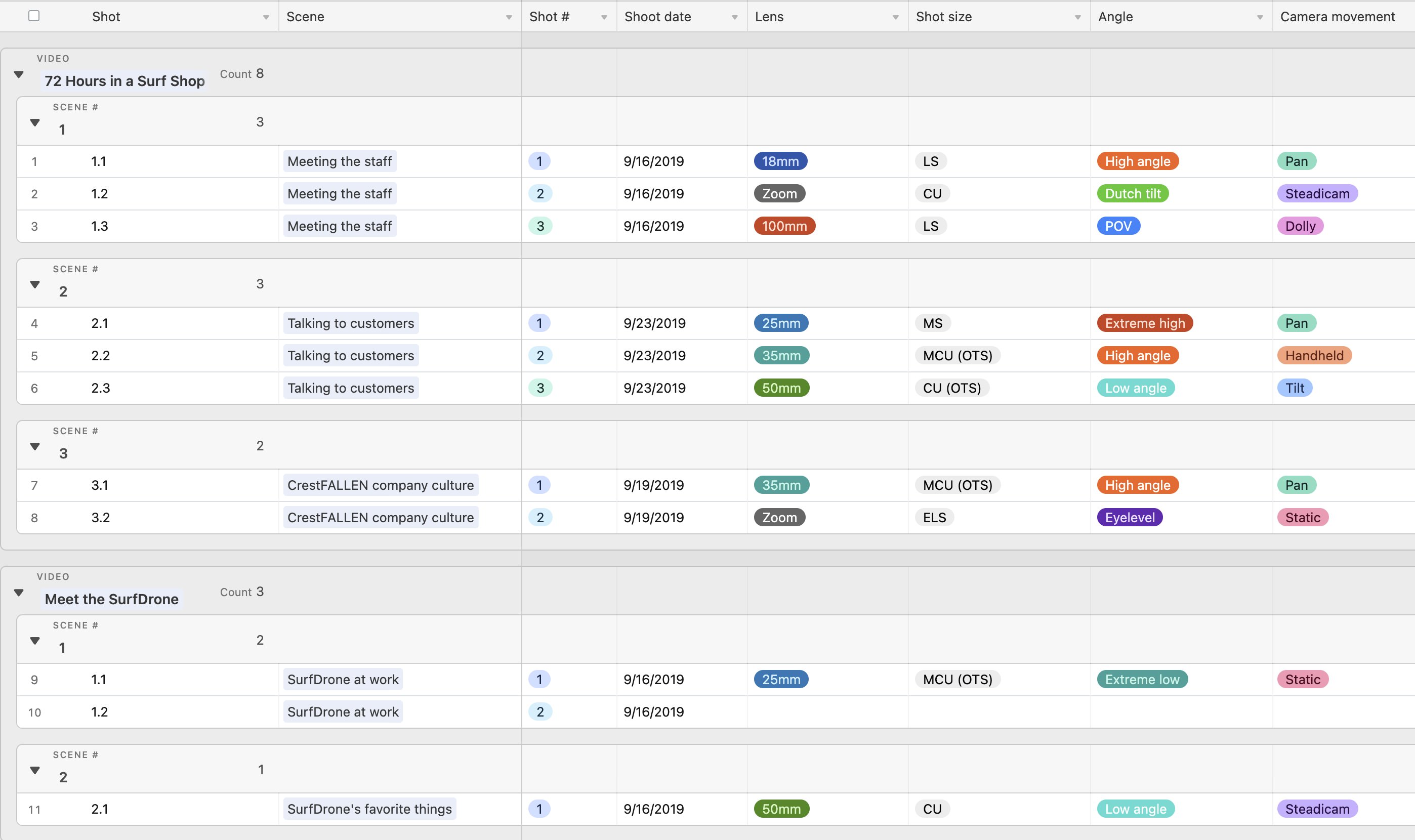
Task: Open the Angle column dropdown arrow
Action: point(1260,18)
